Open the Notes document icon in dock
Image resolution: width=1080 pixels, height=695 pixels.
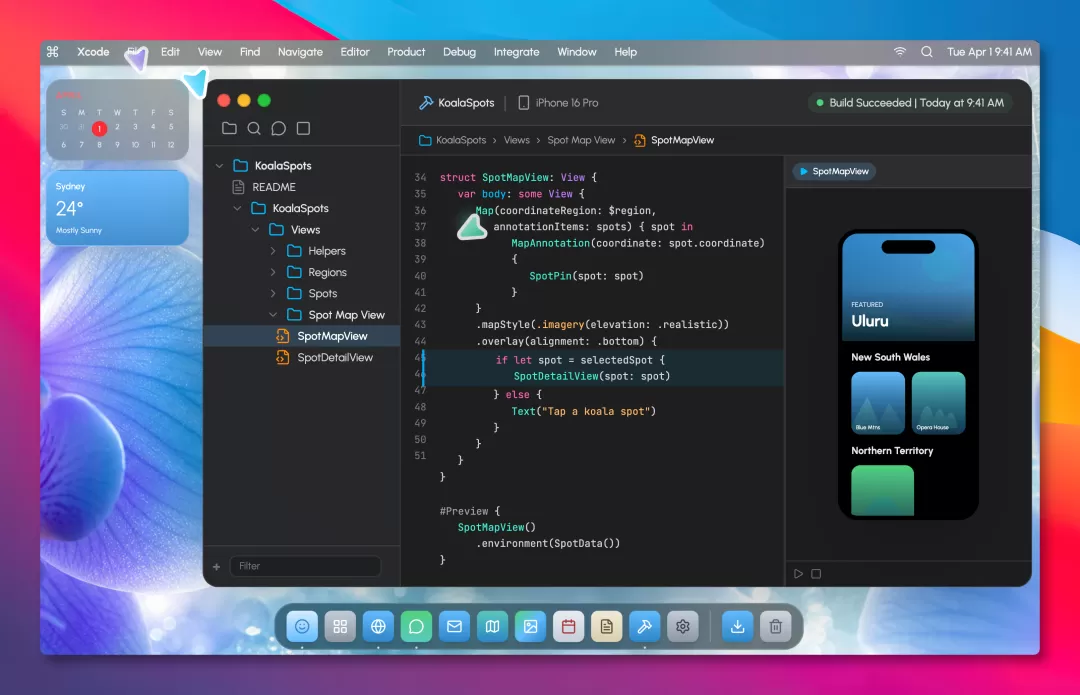tap(607, 626)
